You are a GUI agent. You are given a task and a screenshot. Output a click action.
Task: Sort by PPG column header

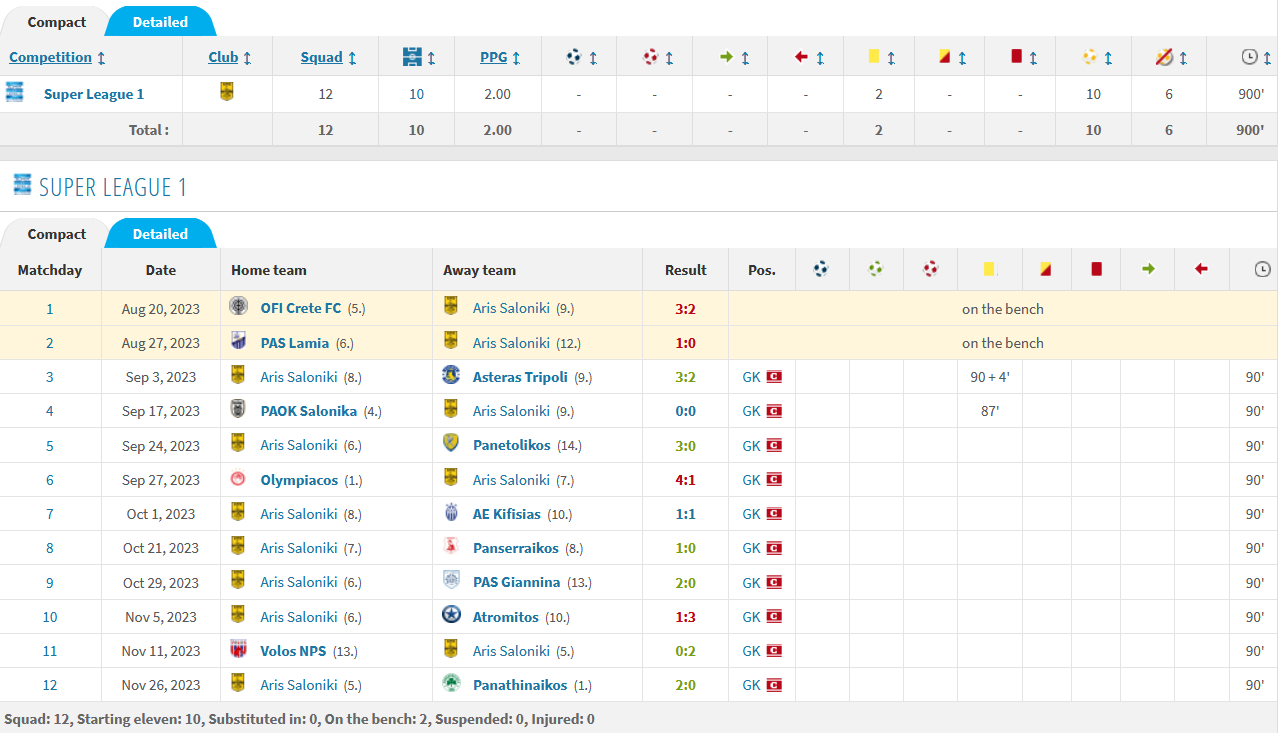click(494, 57)
